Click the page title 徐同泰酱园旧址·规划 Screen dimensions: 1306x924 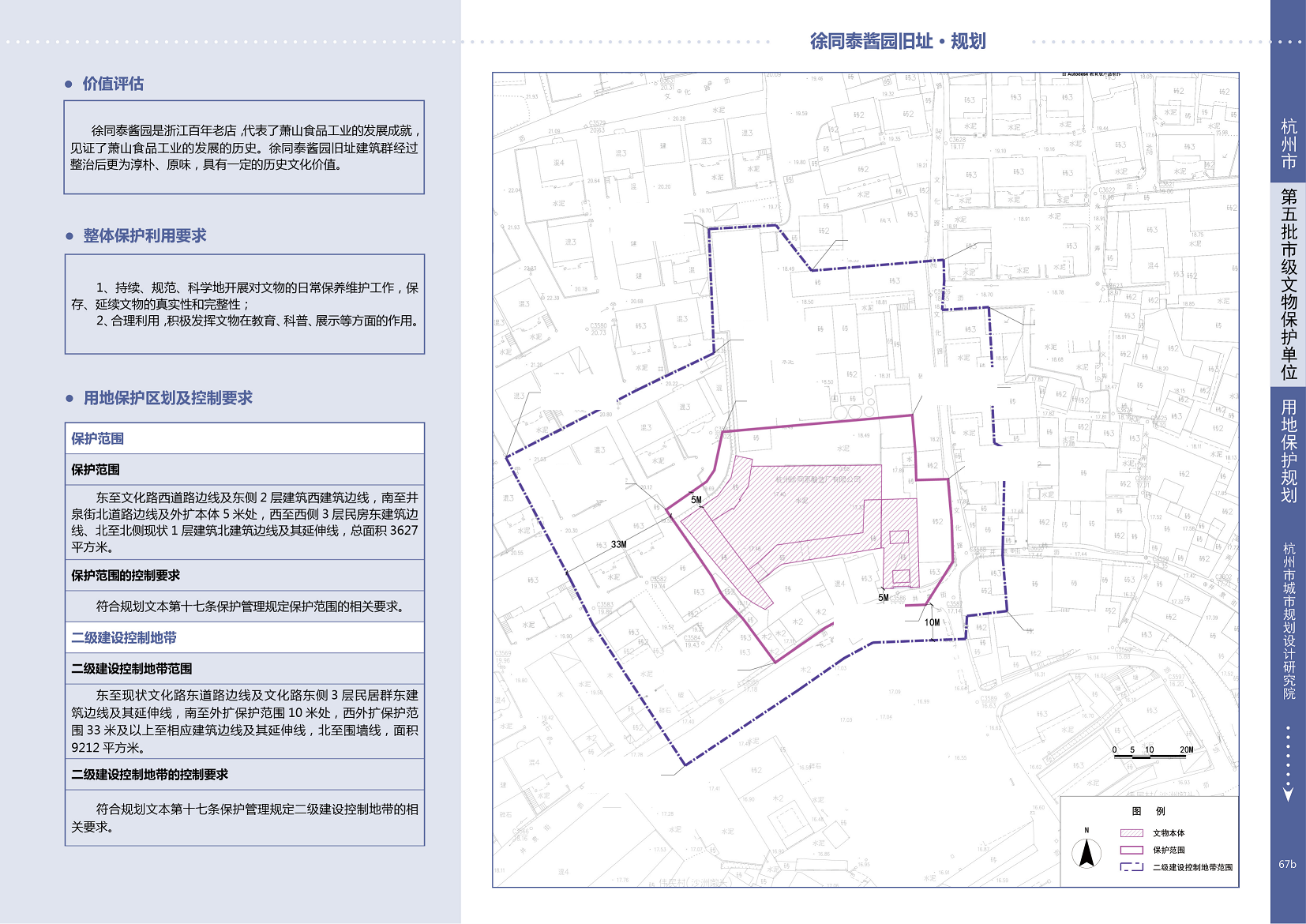[x=898, y=41]
